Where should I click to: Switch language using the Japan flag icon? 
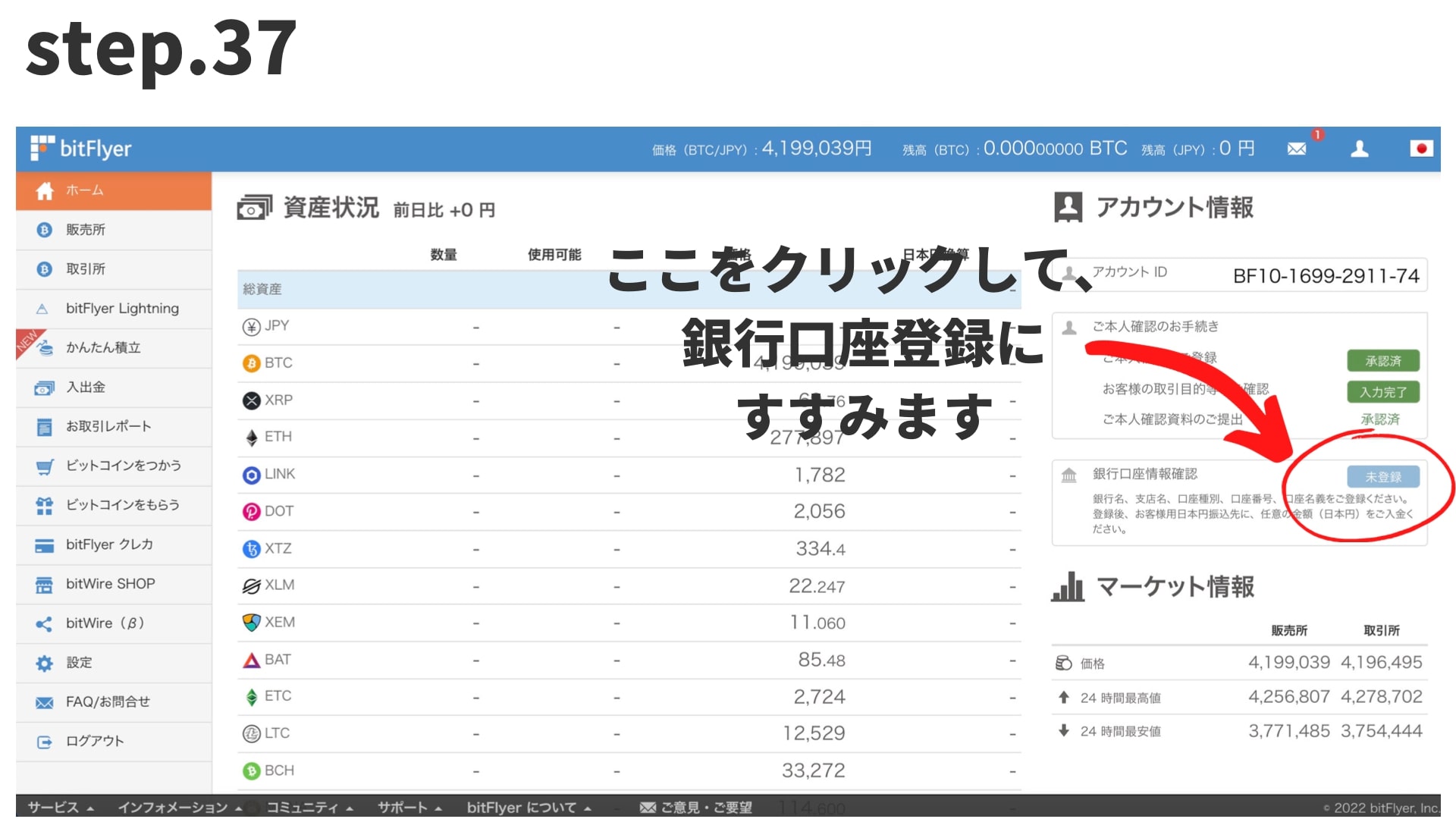(x=1421, y=149)
